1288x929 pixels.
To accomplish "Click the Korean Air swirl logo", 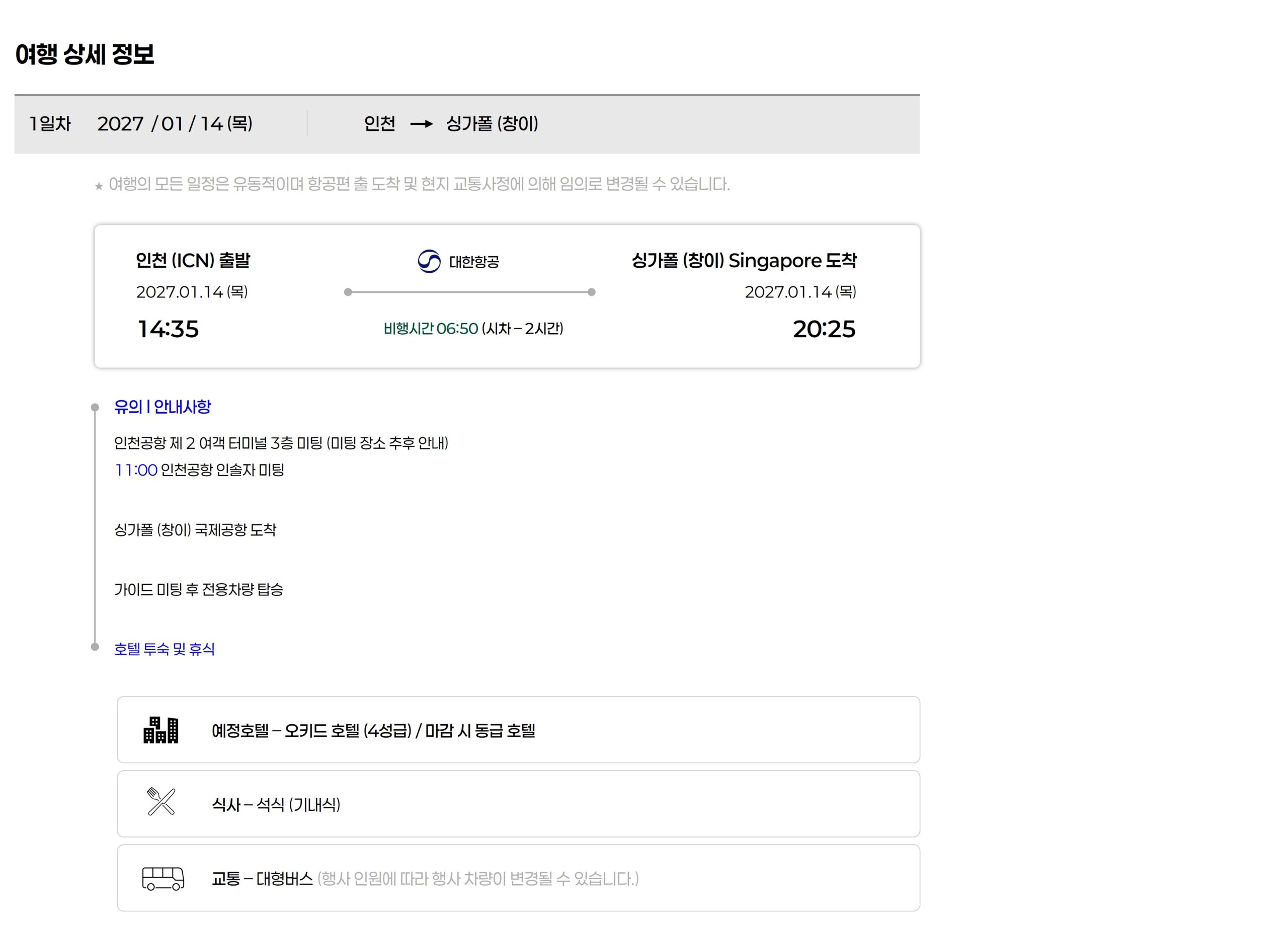I will [429, 261].
